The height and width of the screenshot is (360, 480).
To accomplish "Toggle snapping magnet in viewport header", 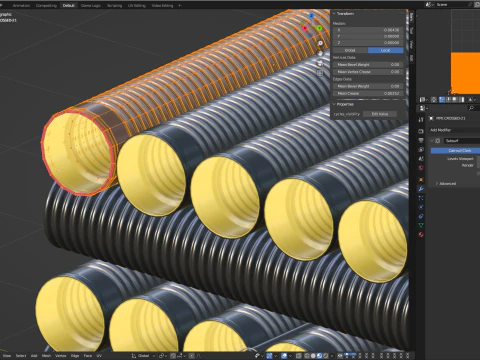I will point(173,356).
